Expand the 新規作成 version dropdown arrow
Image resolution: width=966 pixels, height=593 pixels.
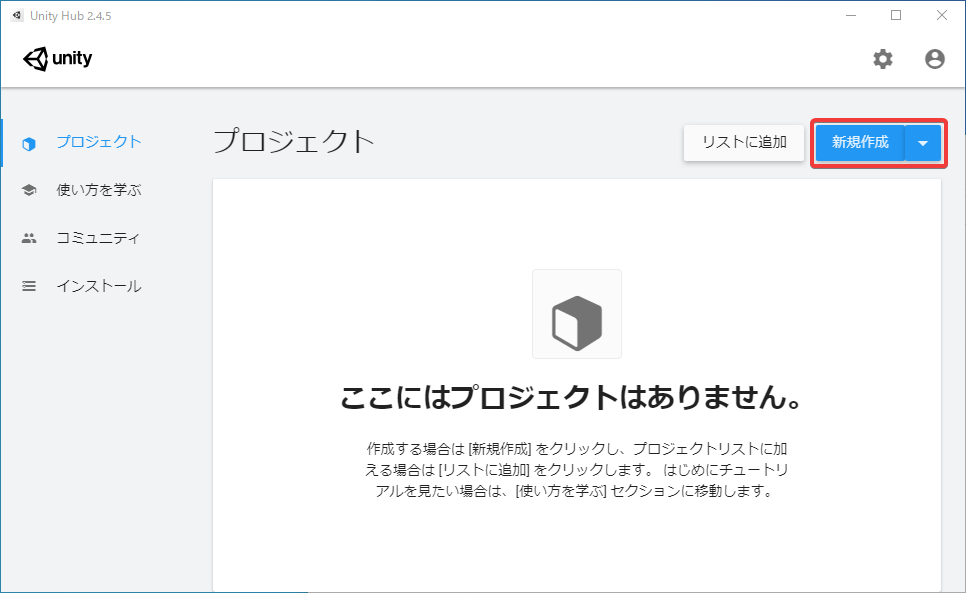922,143
